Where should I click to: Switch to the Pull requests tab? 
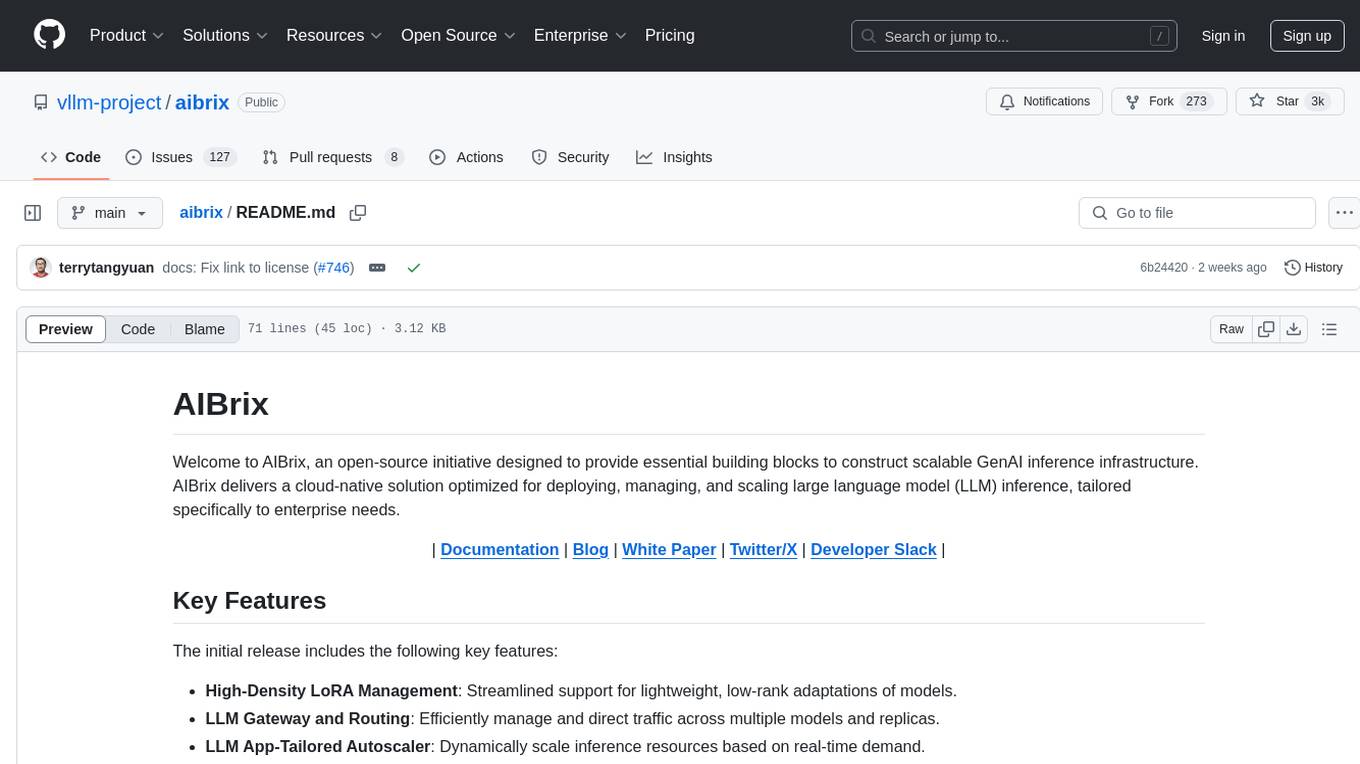pyautogui.click(x=332, y=157)
